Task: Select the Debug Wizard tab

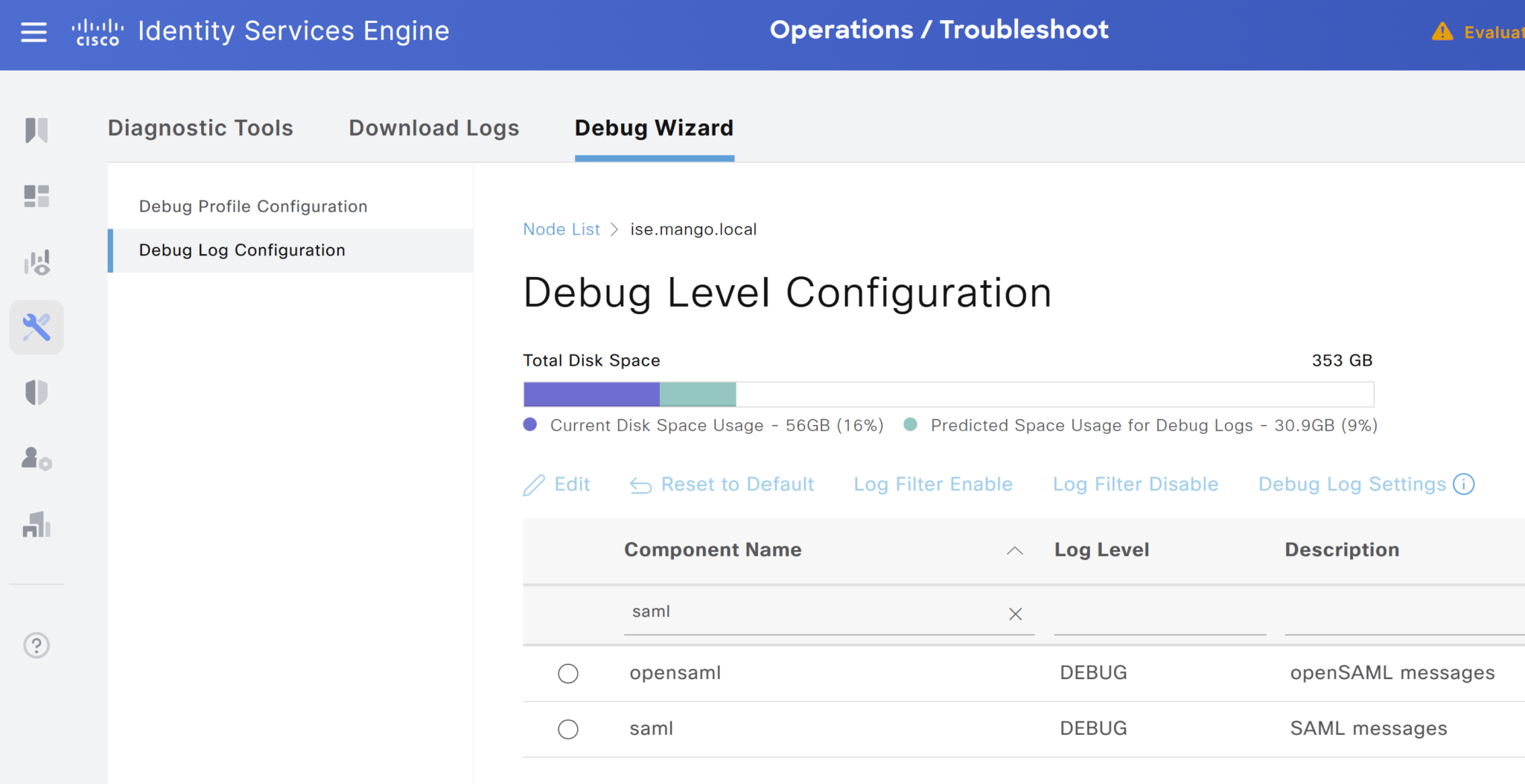Action: [655, 128]
